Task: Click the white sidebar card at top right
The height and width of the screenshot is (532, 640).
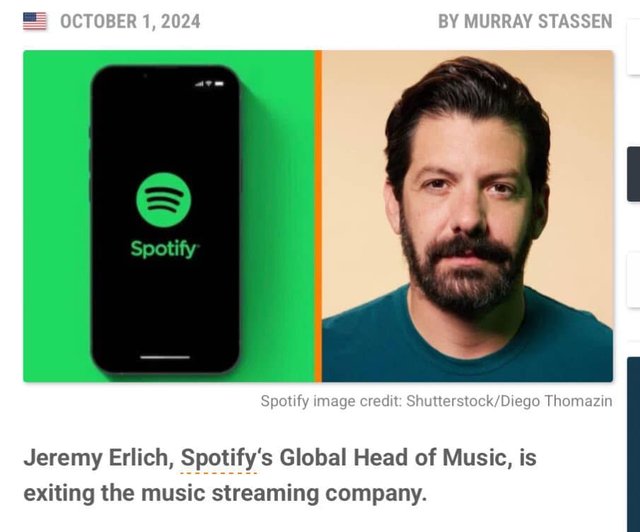Action: [x=633, y=47]
